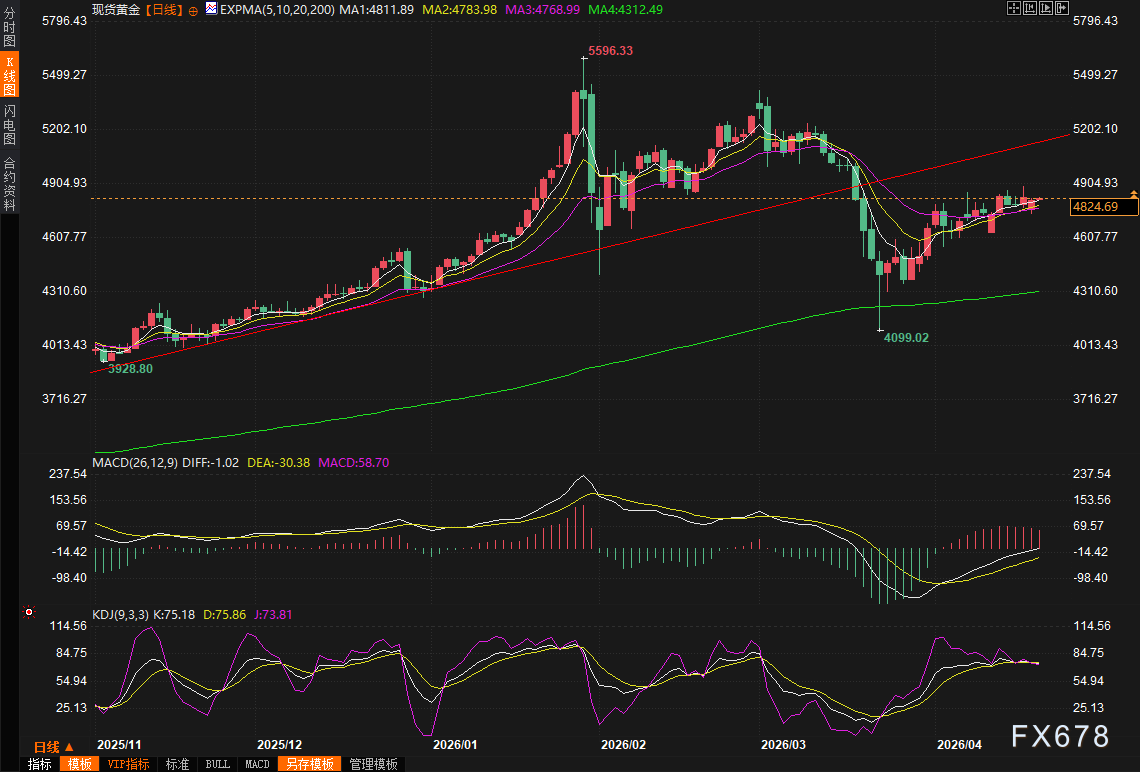Click the scroll-chart-right play axis icon
1140x772 pixels.
click(1047, 8)
